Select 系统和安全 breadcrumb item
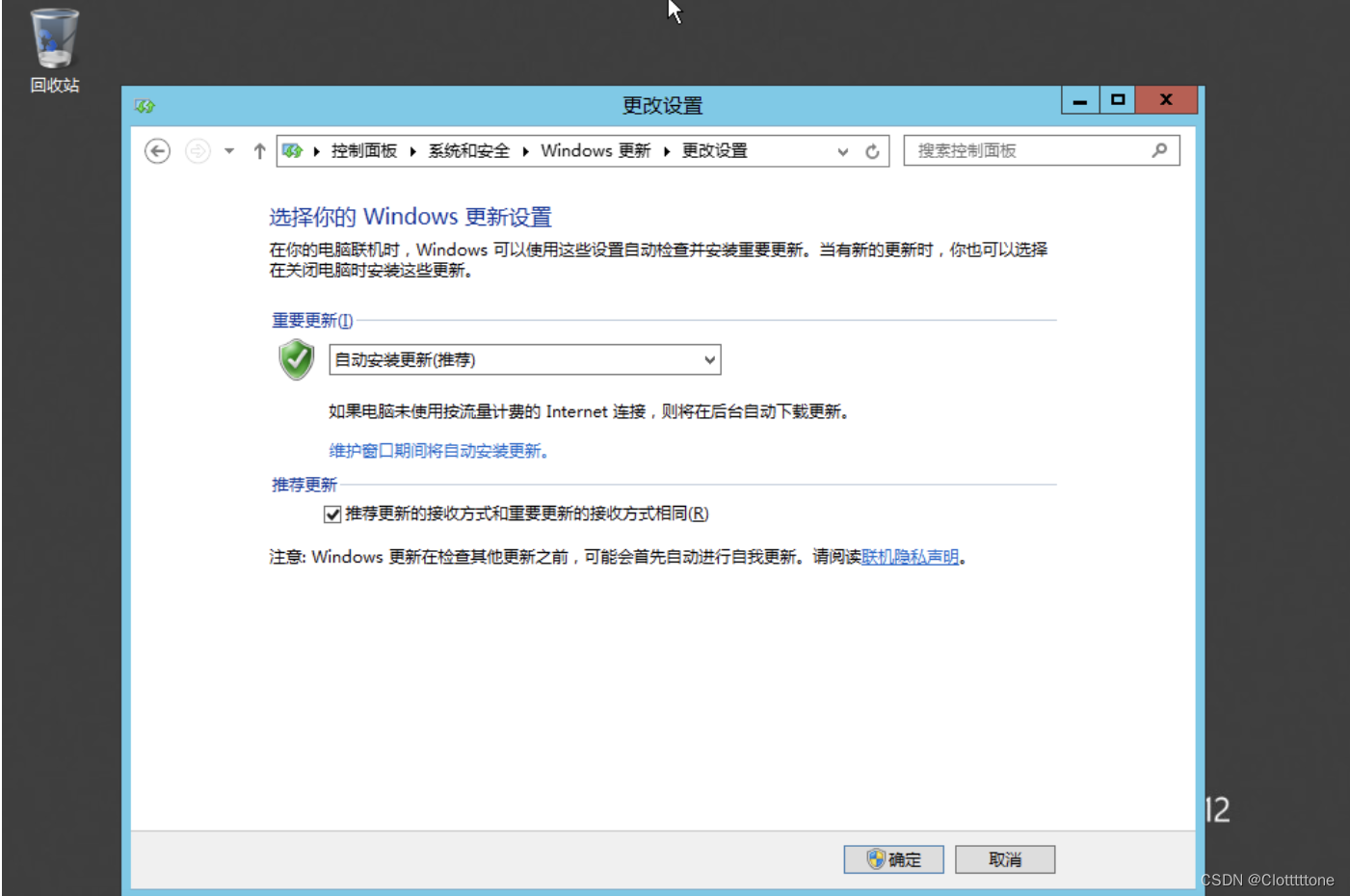This screenshot has height=896, width=1350. [x=468, y=151]
